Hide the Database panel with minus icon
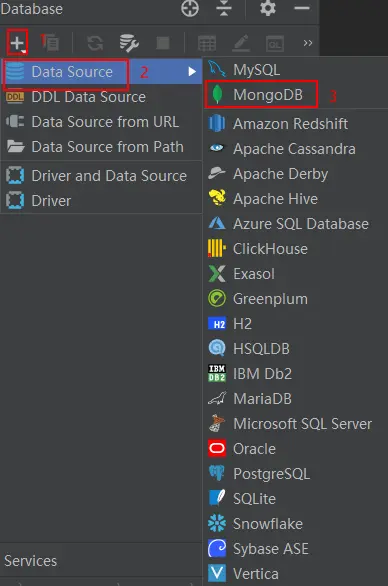The width and height of the screenshot is (388, 586). coord(302,8)
